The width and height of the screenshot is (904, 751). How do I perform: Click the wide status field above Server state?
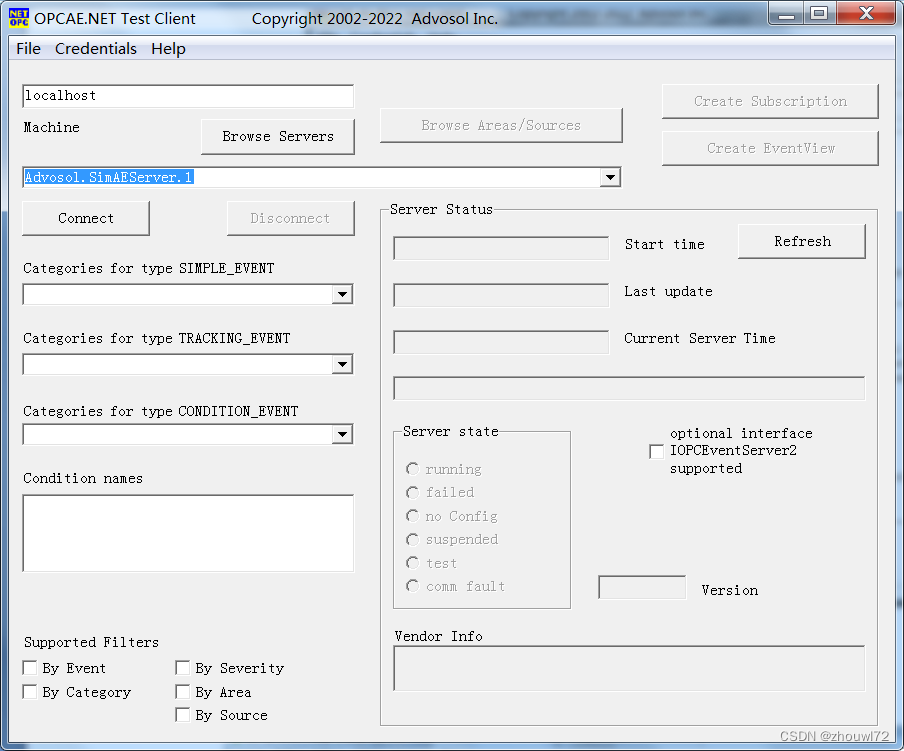[x=629, y=388]
